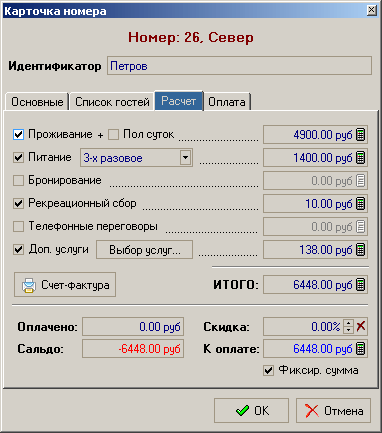Close the Карточка номера dialog
Image resolution: width=382 pixels, height=433 pixels.
[x=372, y=10]
